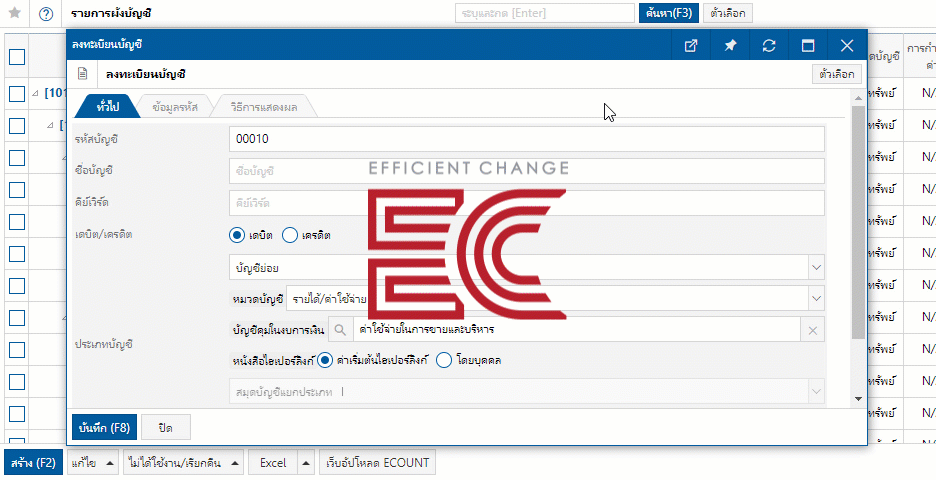
Task: Click the search magnifier for บัญชีคุมในงบการเงิน
Action: pos(341,329)
